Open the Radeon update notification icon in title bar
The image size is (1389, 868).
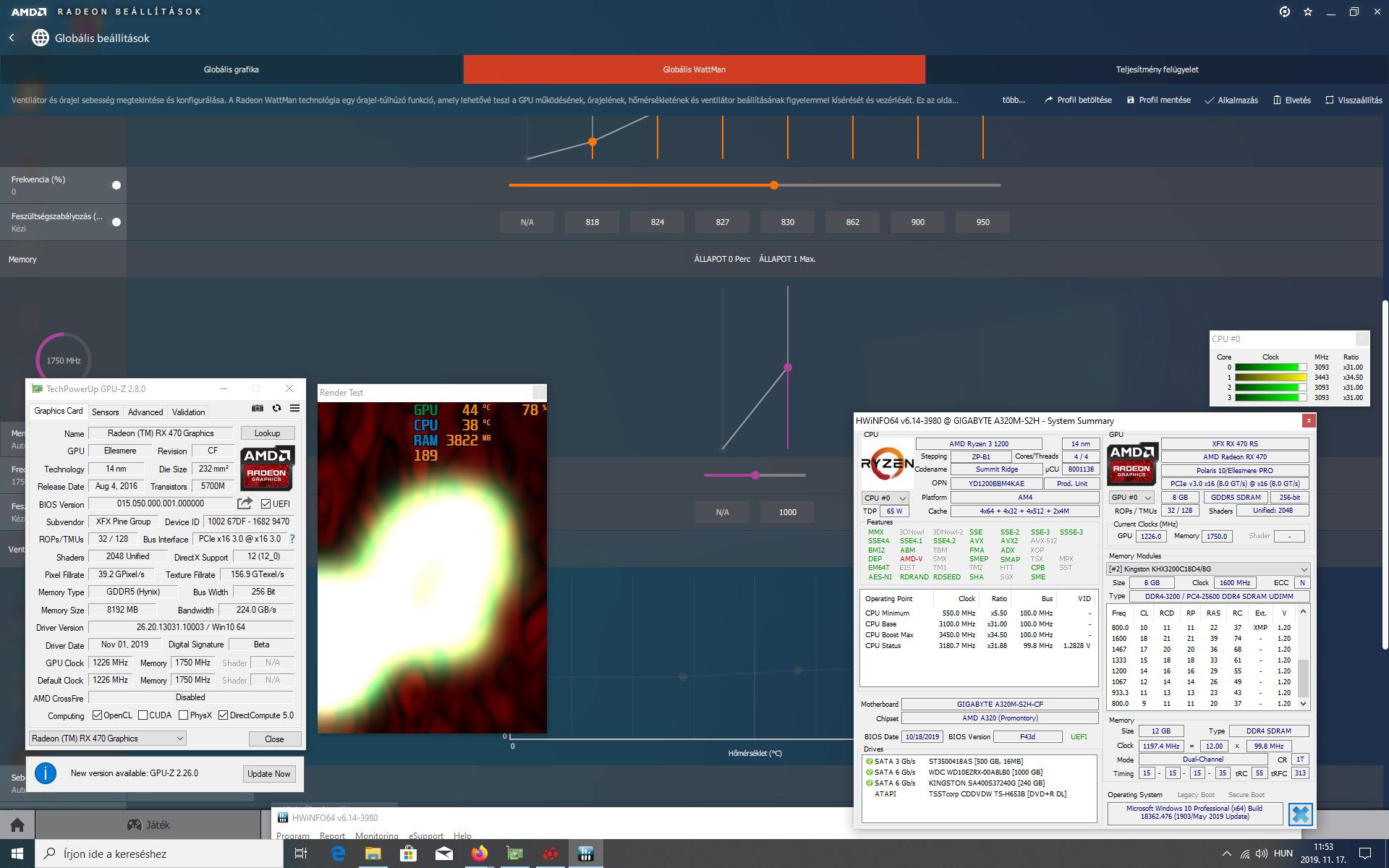(x=1285, y=12)
